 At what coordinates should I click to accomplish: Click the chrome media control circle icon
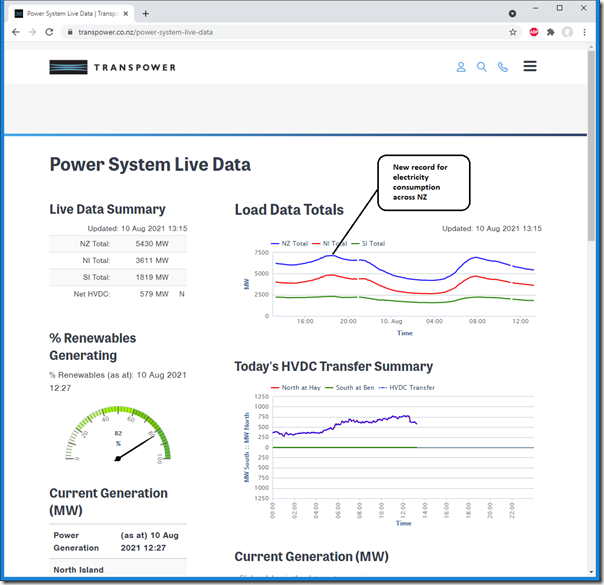(512, 14)
